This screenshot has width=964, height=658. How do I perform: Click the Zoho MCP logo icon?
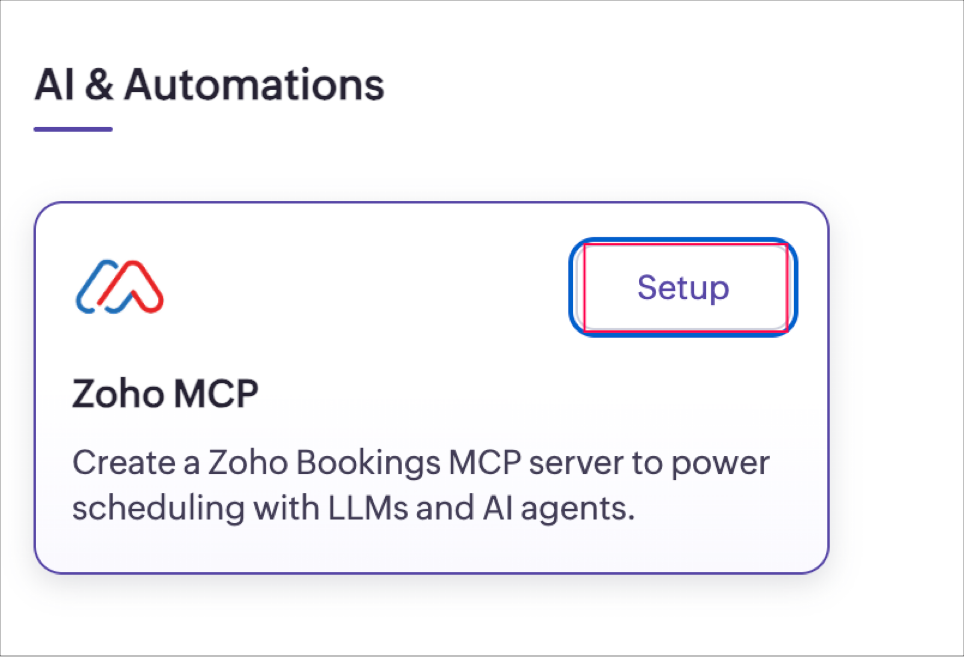pos(119,285)
